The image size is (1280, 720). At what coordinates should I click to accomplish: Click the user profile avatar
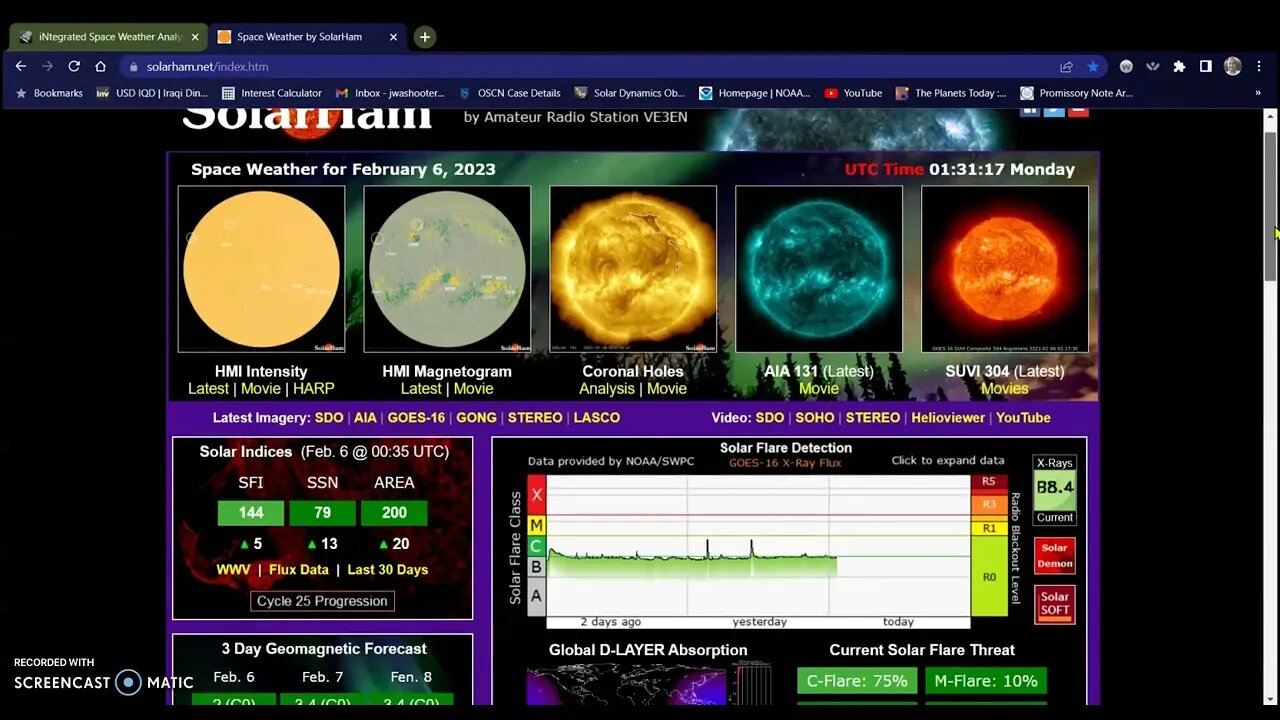[x=1232, y=66]
